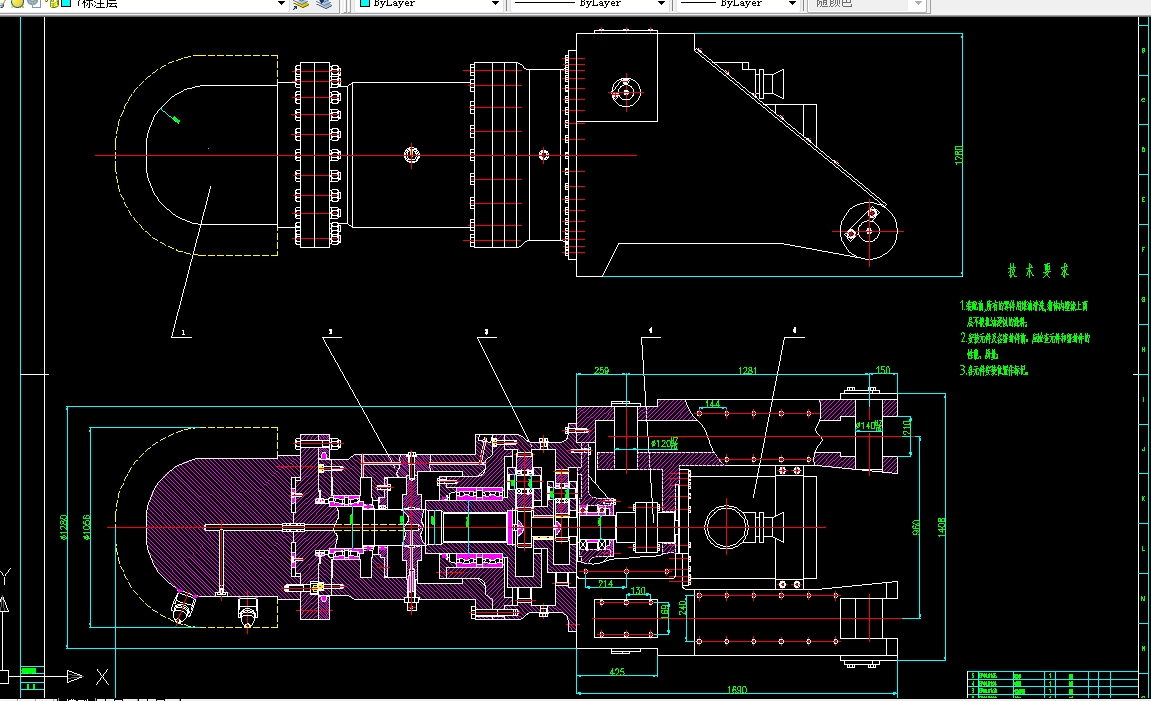Select the 259 dimension text
The height and width of the screenshot is (701, 1151).
(x=601, y=371)
